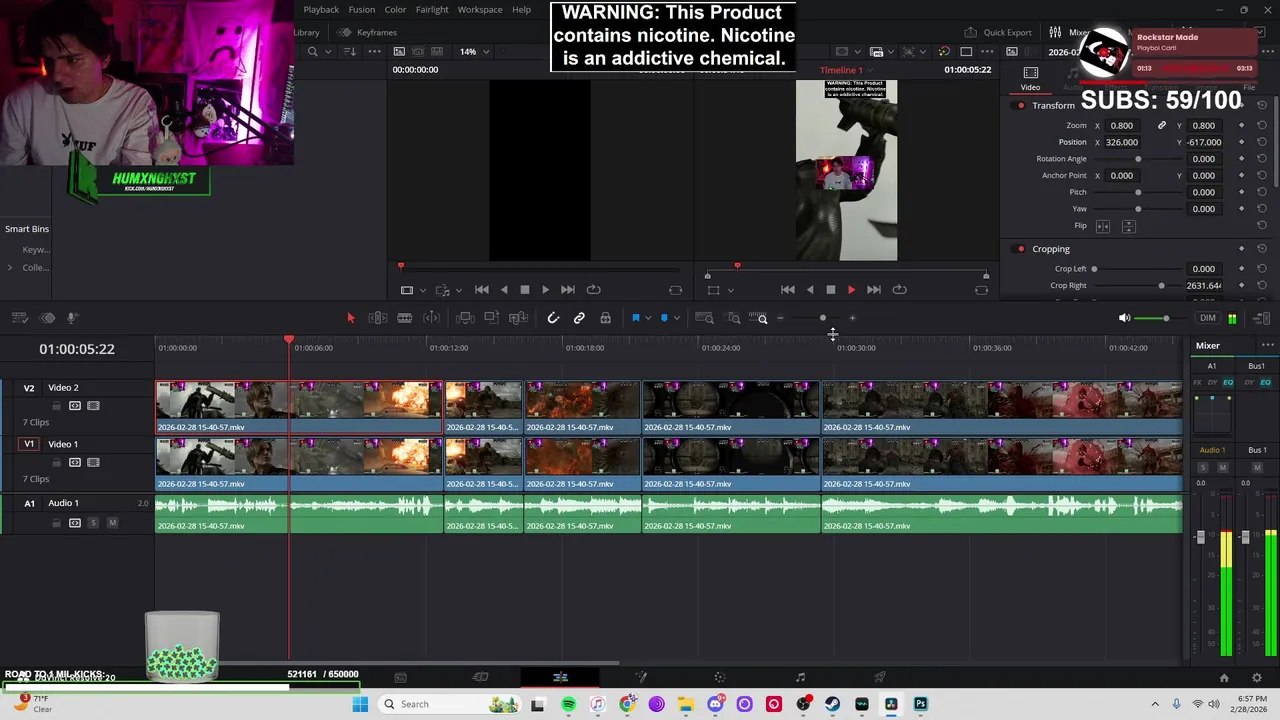This screenshot has width=1280, height=720.
Task: Open the Video tab in Inspector
Action: click(x=1030, y=79)
